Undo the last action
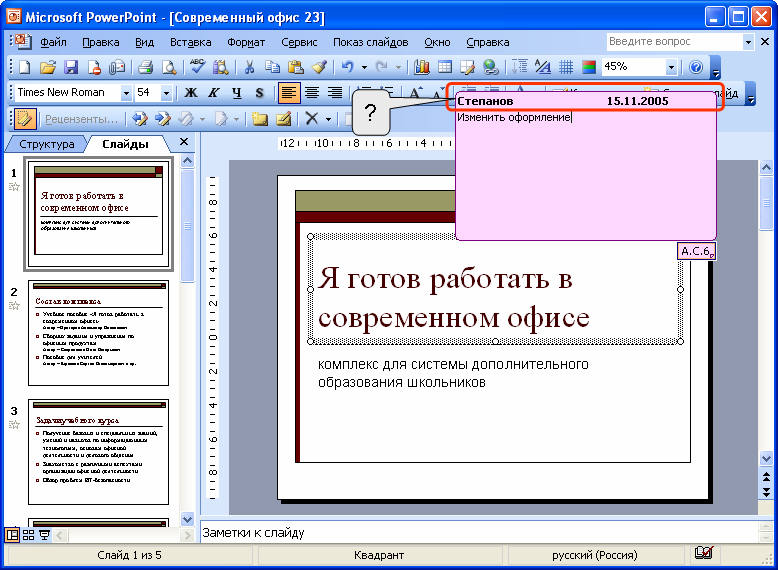 (348, 67)
